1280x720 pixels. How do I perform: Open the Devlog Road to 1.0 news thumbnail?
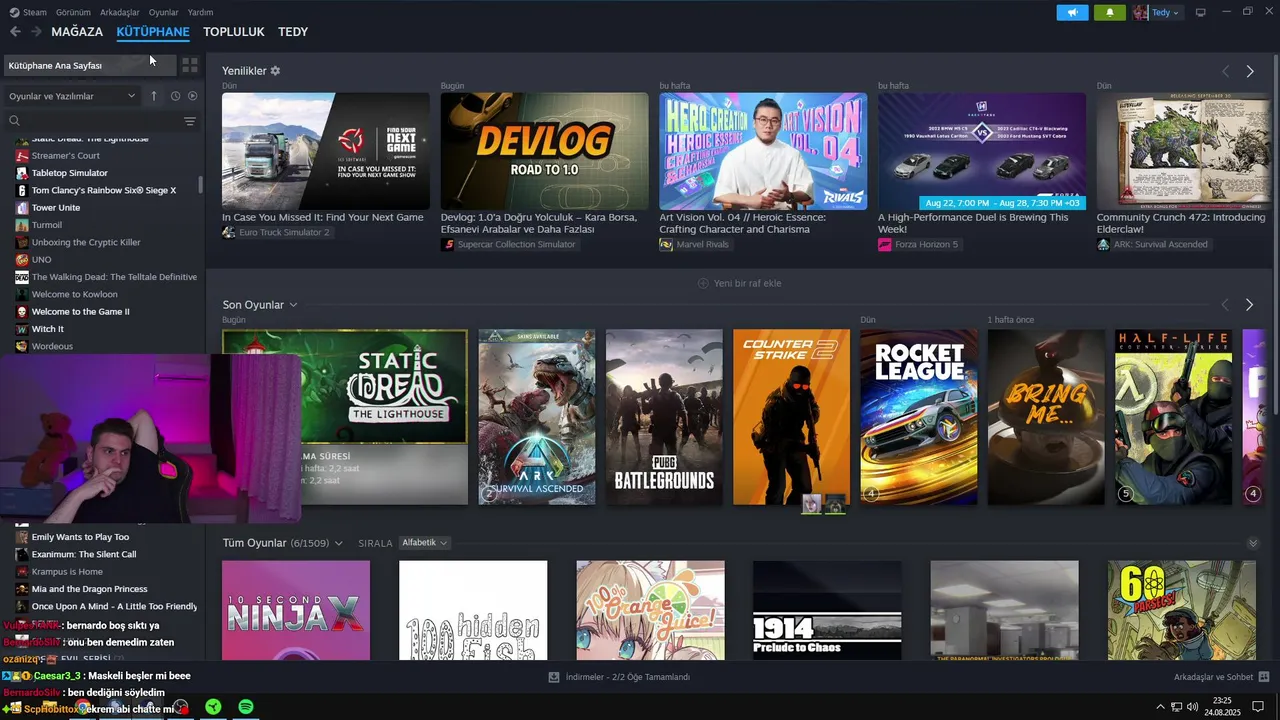point(545,151)
